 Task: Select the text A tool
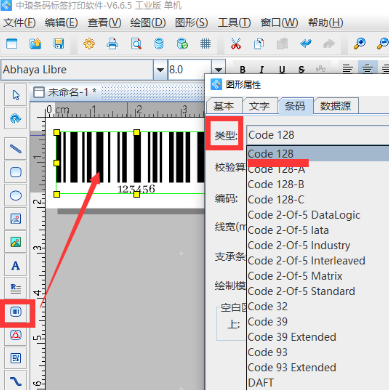[x=16, y=266]
